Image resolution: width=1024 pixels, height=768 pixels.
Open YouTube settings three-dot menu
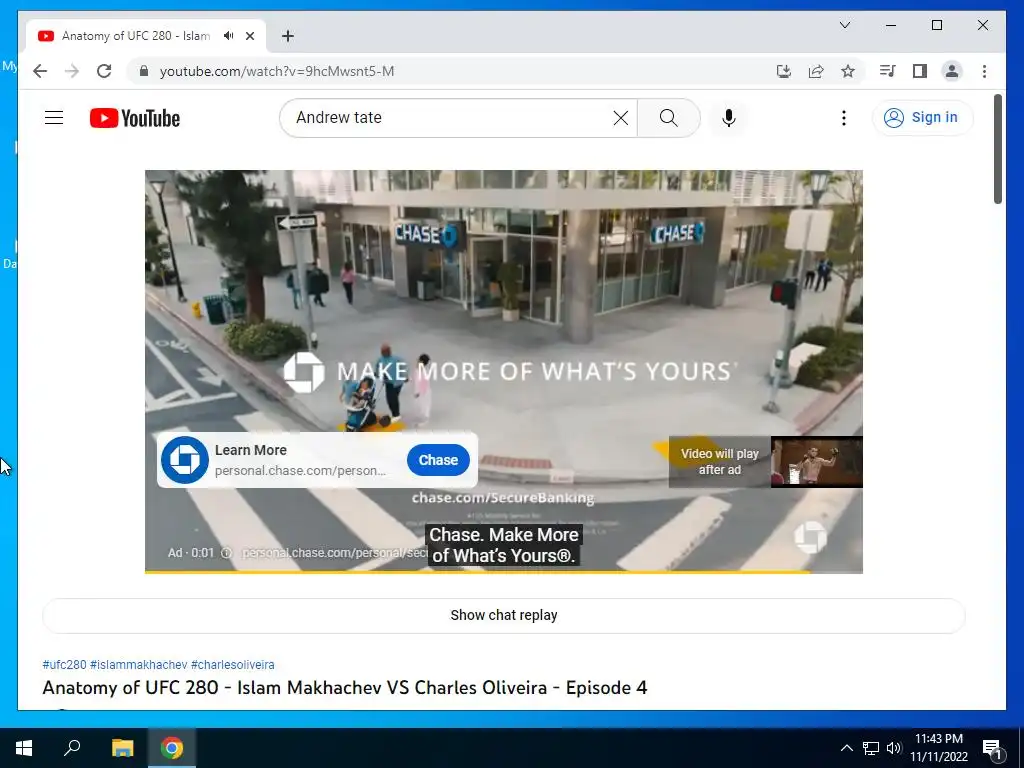[x=844, y=118]
